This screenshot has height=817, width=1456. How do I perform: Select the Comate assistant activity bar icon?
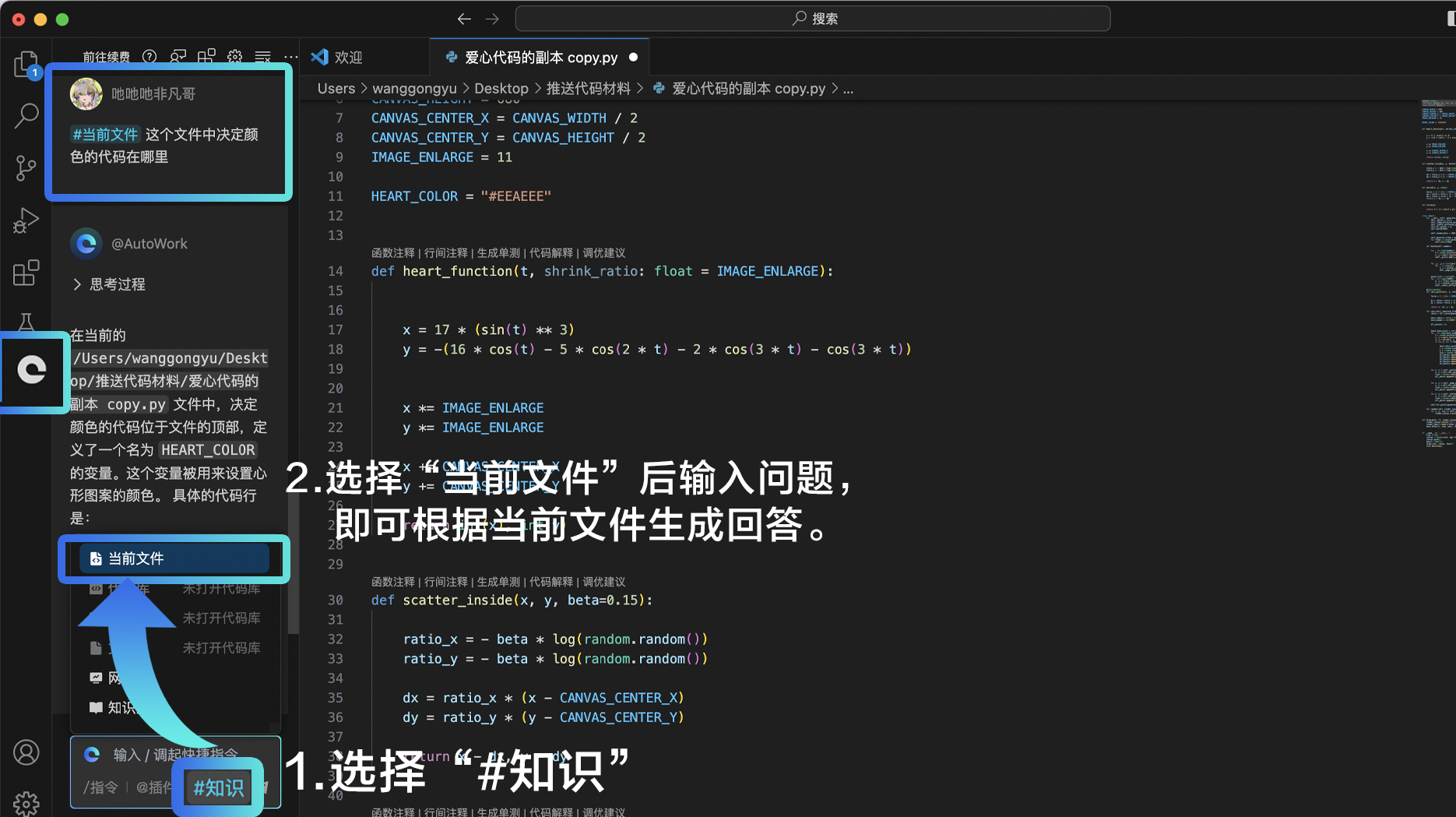(32, 369)
